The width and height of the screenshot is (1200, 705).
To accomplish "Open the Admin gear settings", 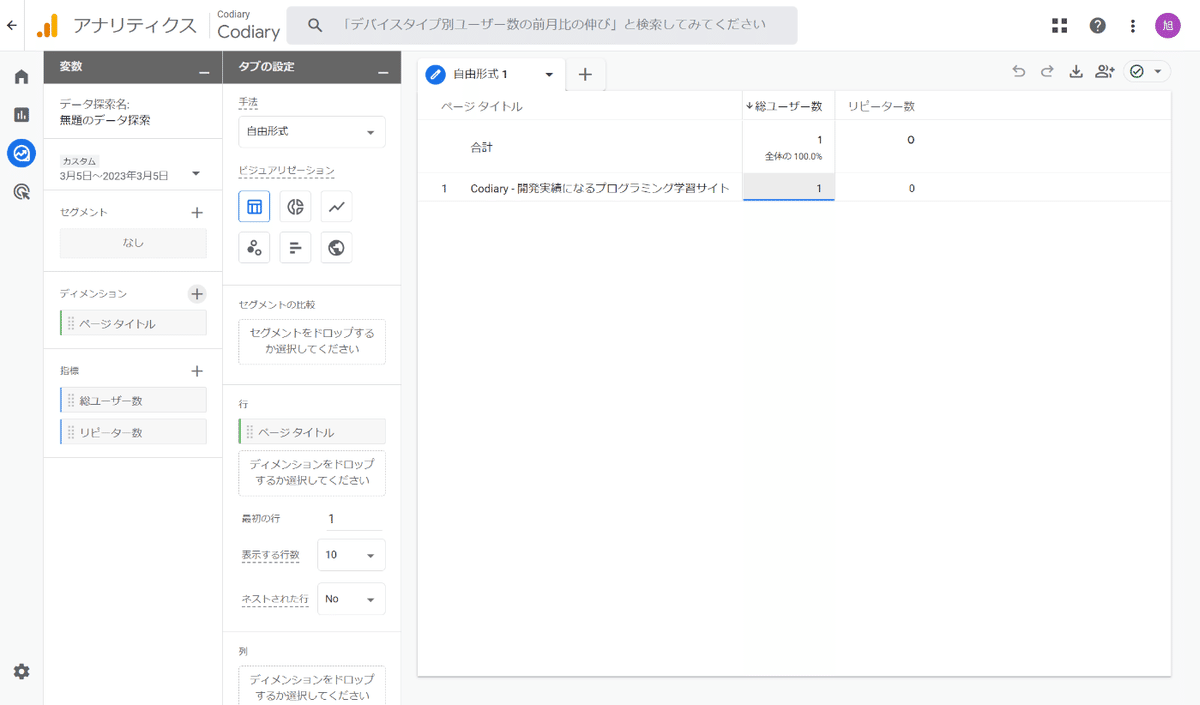I will (x=21, y=672).
